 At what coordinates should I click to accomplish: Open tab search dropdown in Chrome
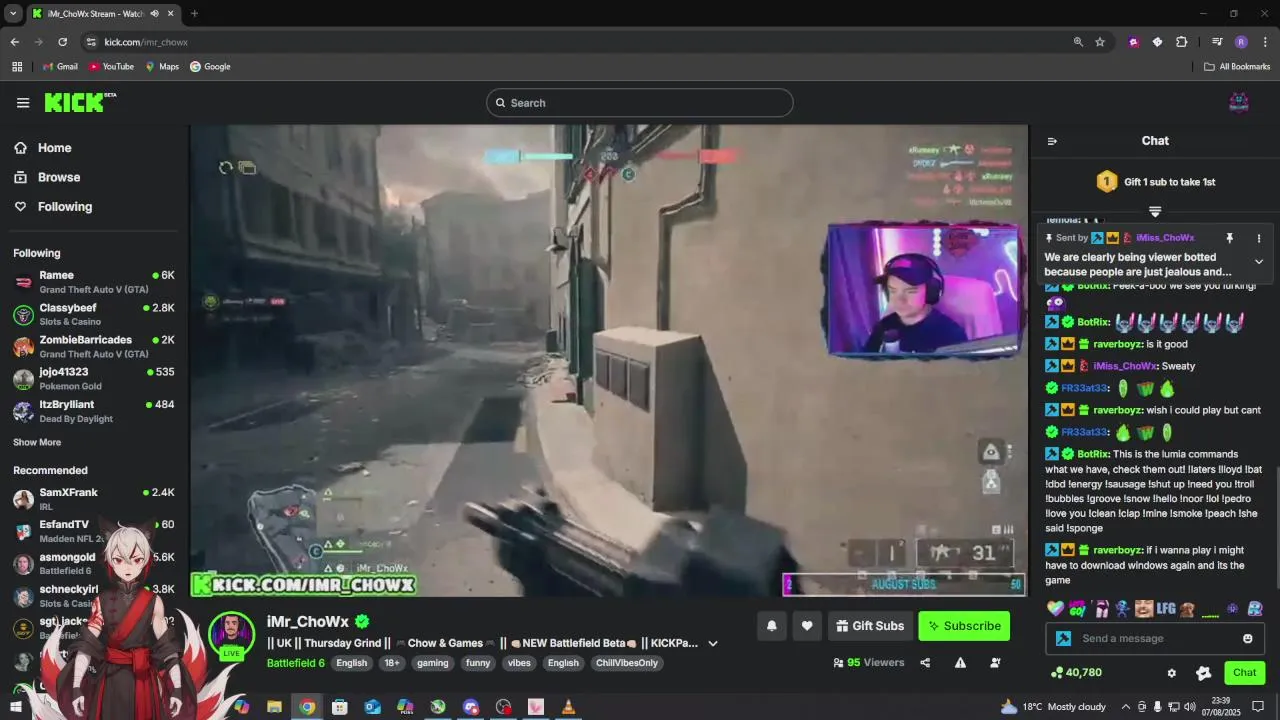13,14
